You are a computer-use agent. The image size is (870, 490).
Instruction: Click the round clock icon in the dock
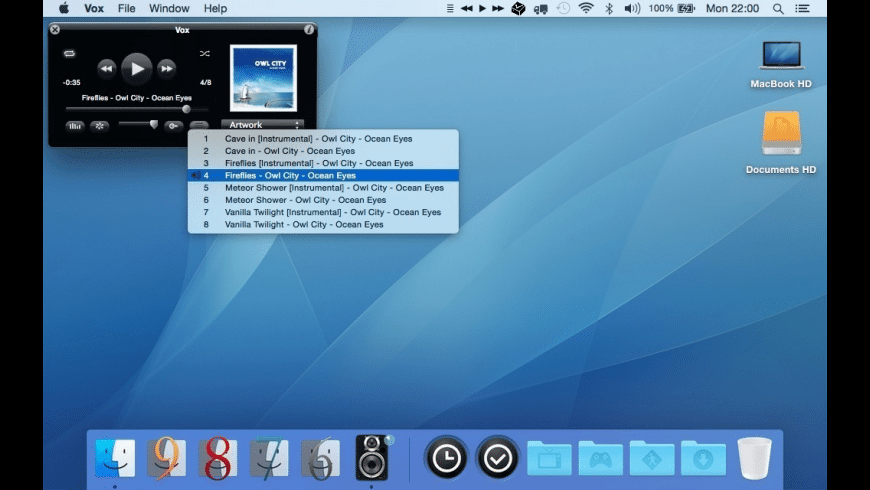(x=446, y=458)
